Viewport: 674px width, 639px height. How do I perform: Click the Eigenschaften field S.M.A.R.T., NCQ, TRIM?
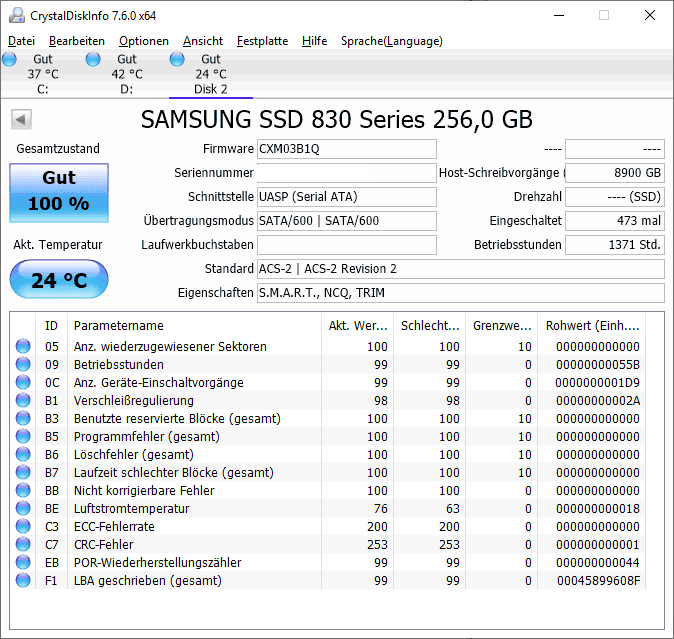461,293
